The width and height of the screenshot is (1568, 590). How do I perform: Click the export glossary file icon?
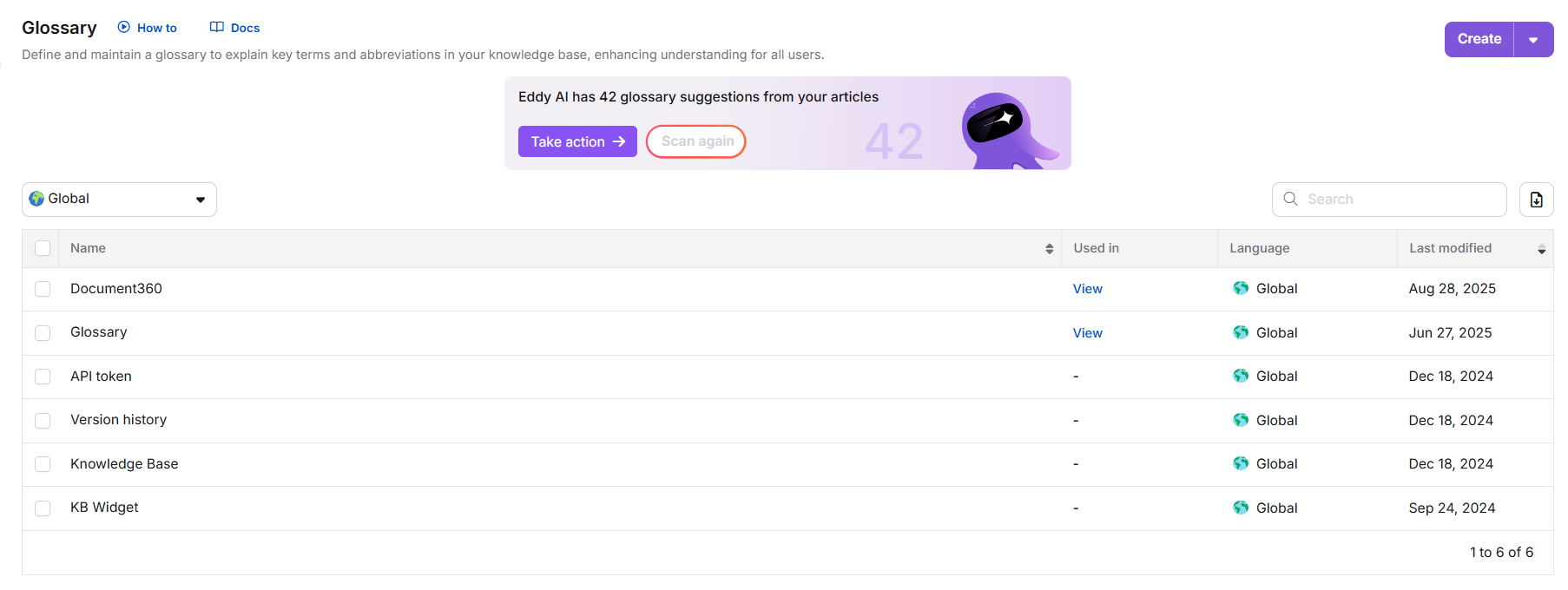pos(1536,200)
